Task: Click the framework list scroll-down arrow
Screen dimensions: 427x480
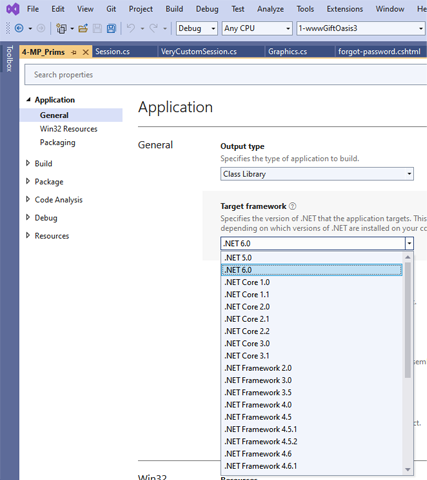Action: [408, 469]
